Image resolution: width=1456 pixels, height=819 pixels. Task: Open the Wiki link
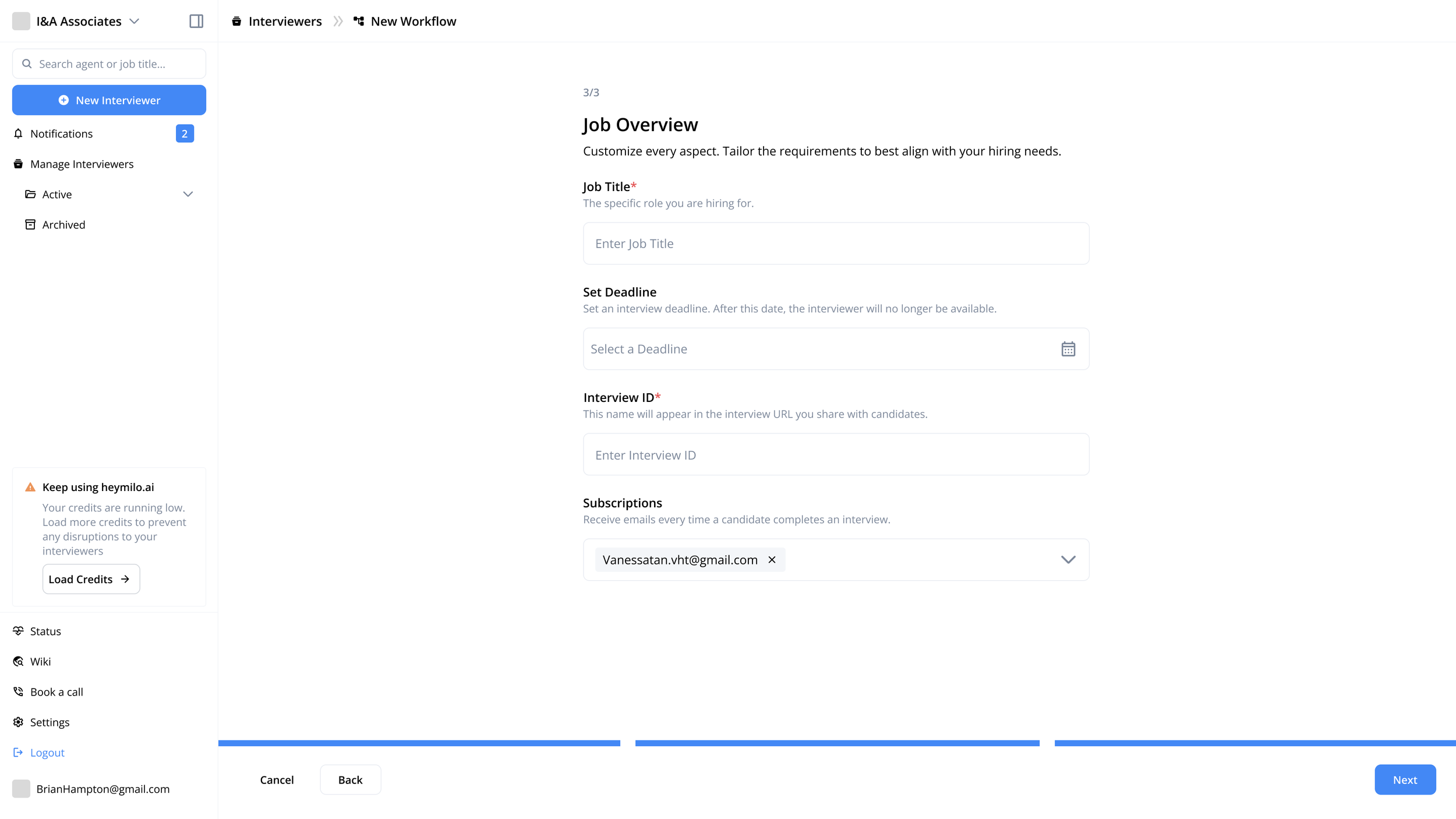pyautogui.click(x=40, y=661)
